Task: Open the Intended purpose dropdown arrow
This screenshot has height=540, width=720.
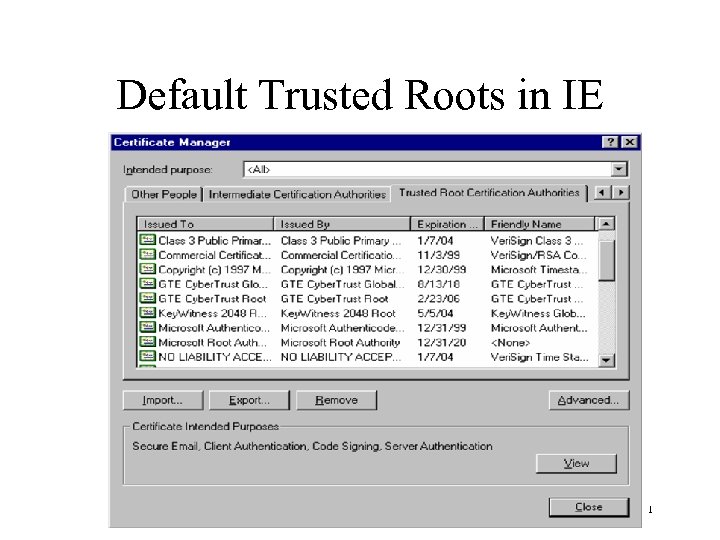Action: point(619,169)
